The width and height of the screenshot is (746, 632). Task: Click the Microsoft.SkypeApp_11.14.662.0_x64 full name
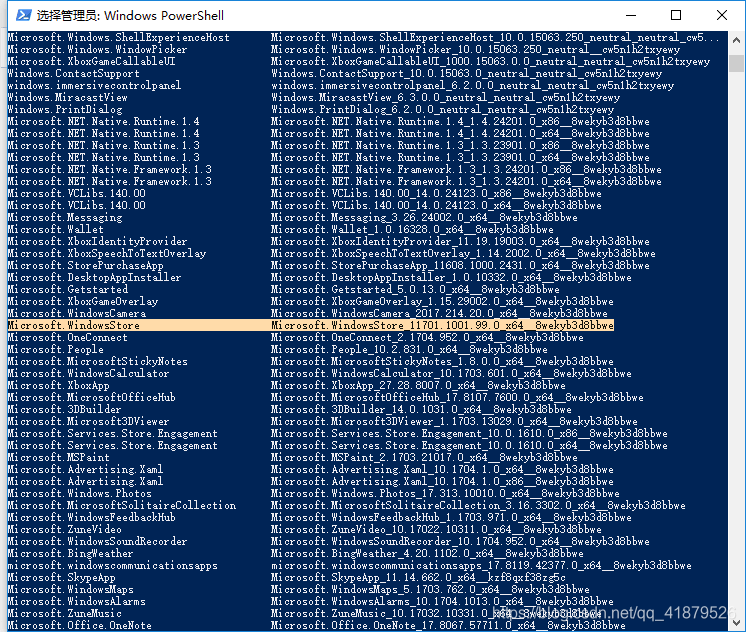[x=418, y=577]
